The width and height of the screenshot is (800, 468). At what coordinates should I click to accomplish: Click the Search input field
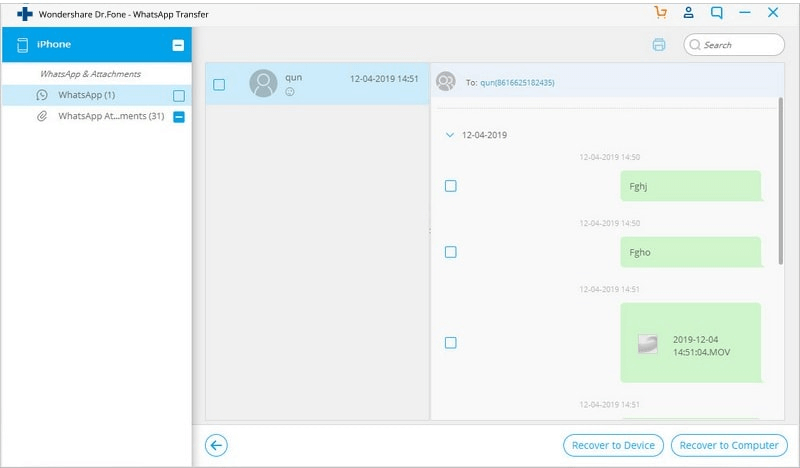point(740,45)
